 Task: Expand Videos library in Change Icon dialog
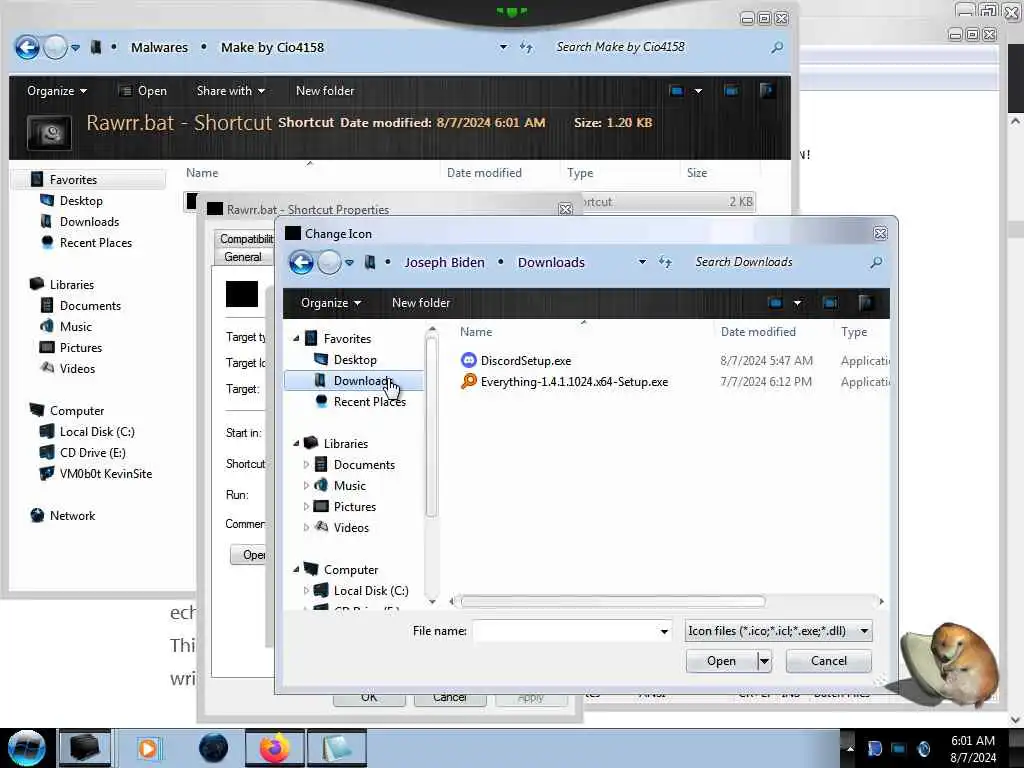pos(306,527)
